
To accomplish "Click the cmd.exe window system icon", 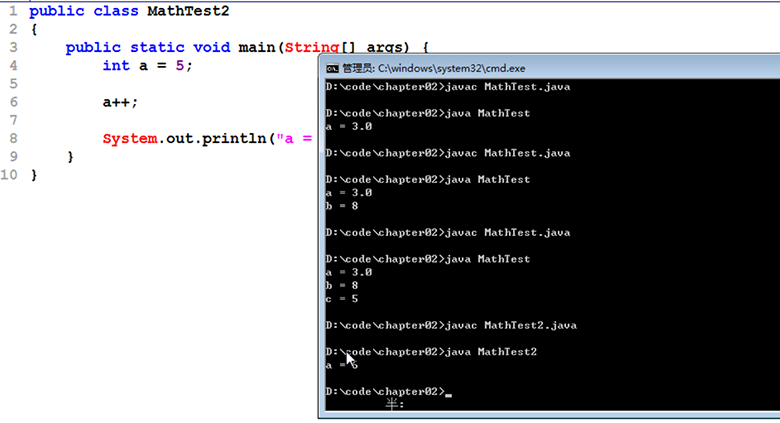I will (332, 68).
